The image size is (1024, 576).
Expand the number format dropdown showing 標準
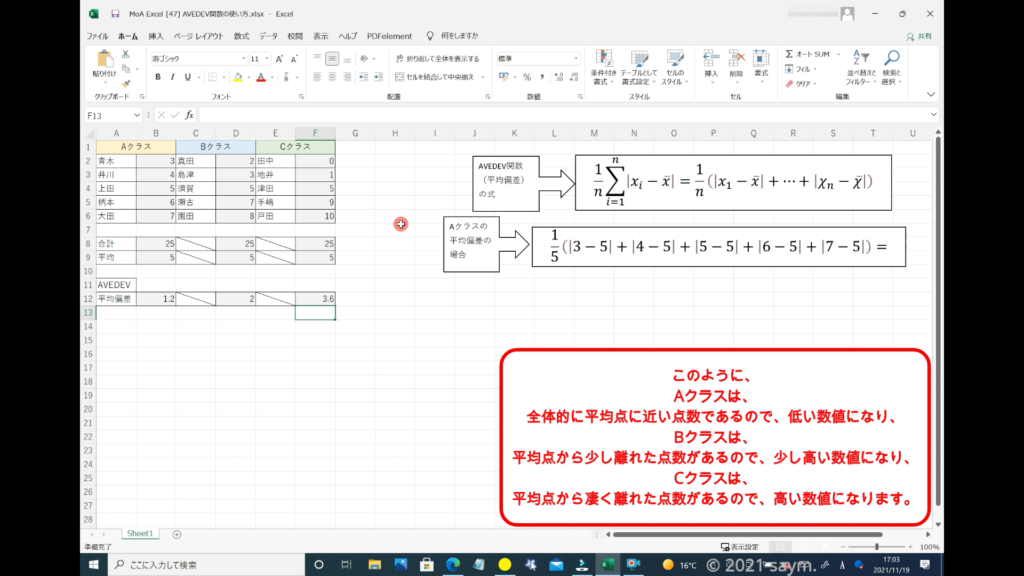point(576,59)
